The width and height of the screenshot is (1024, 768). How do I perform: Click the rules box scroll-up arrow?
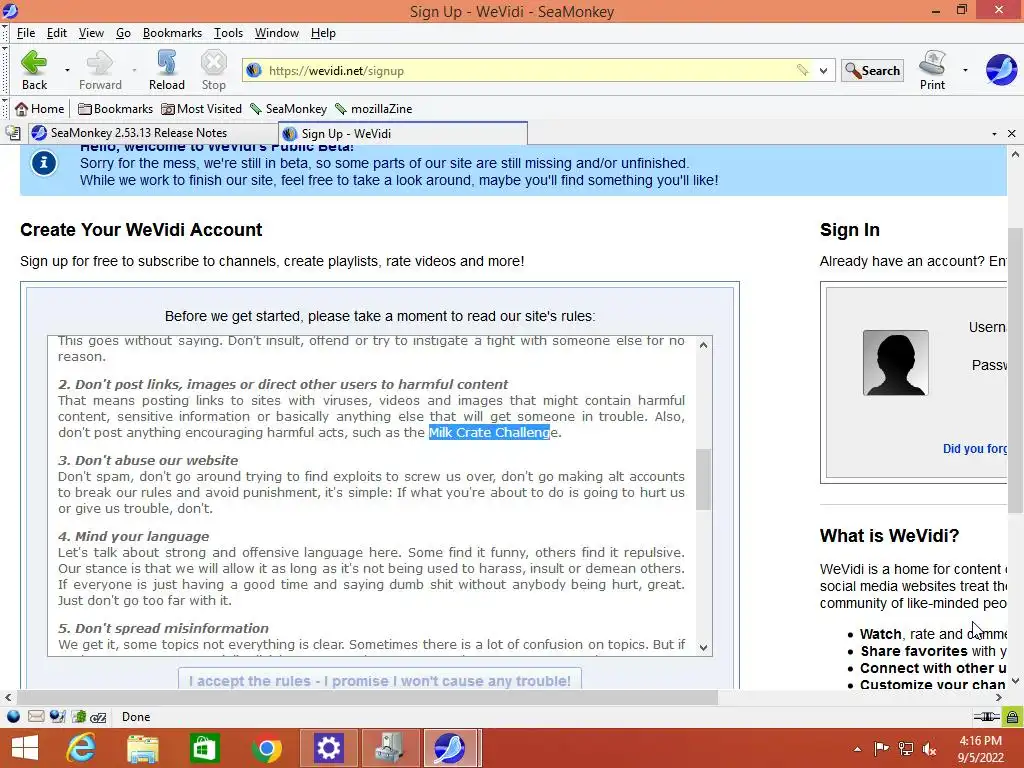click(x=703, y=345)
